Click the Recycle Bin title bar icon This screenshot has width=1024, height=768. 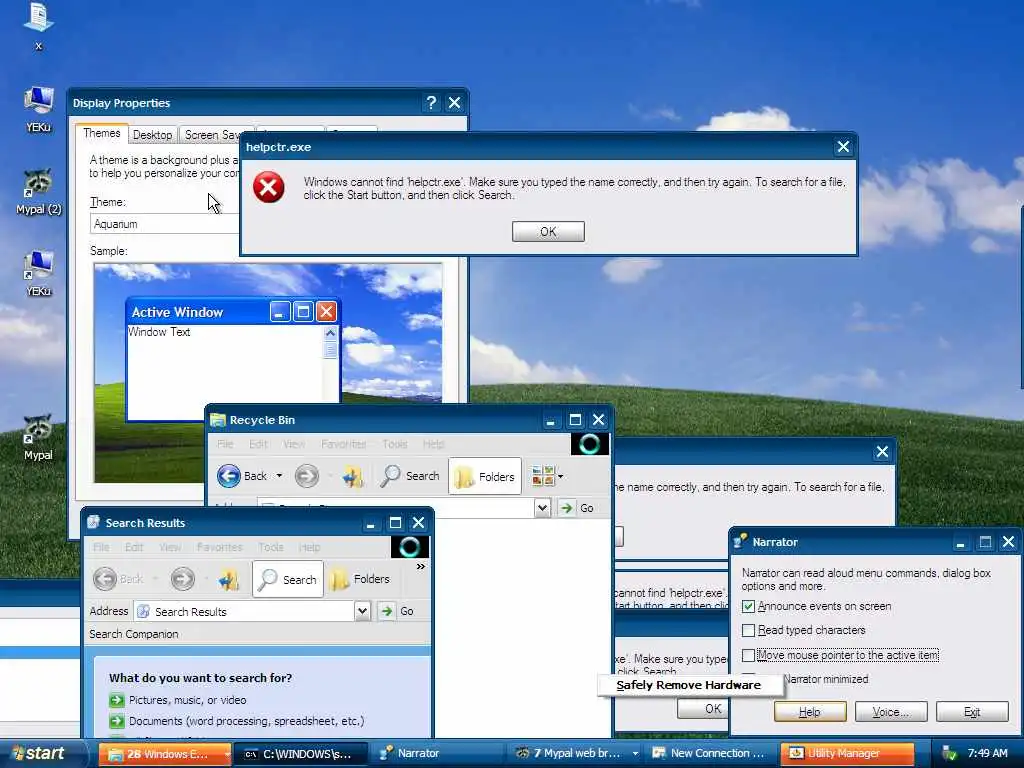pos(217,420)
